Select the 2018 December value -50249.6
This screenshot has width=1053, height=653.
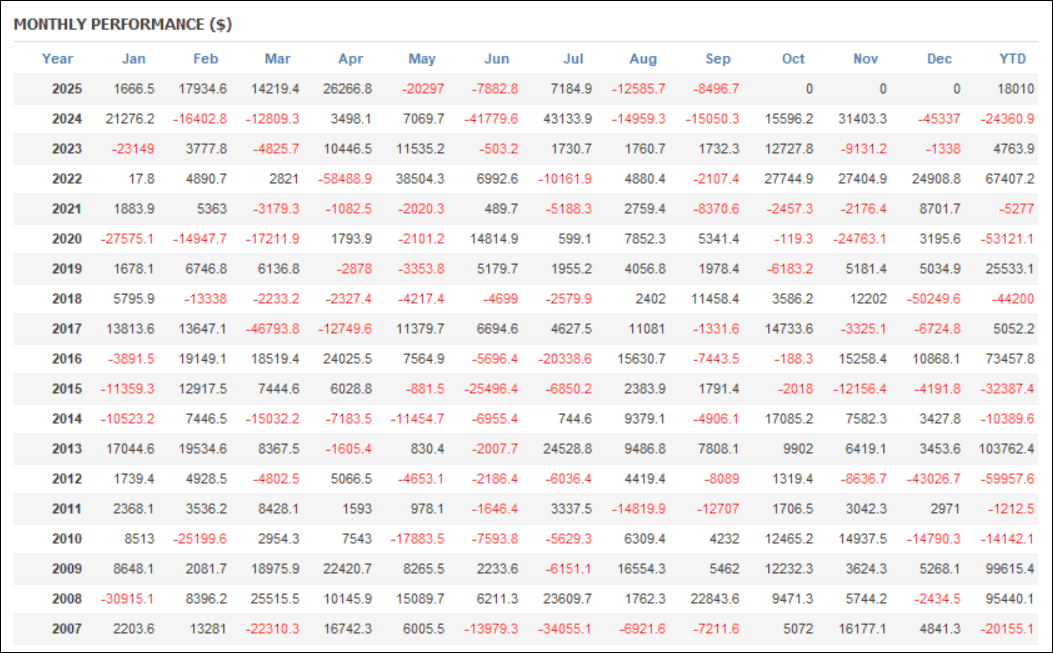click(934, 299)
